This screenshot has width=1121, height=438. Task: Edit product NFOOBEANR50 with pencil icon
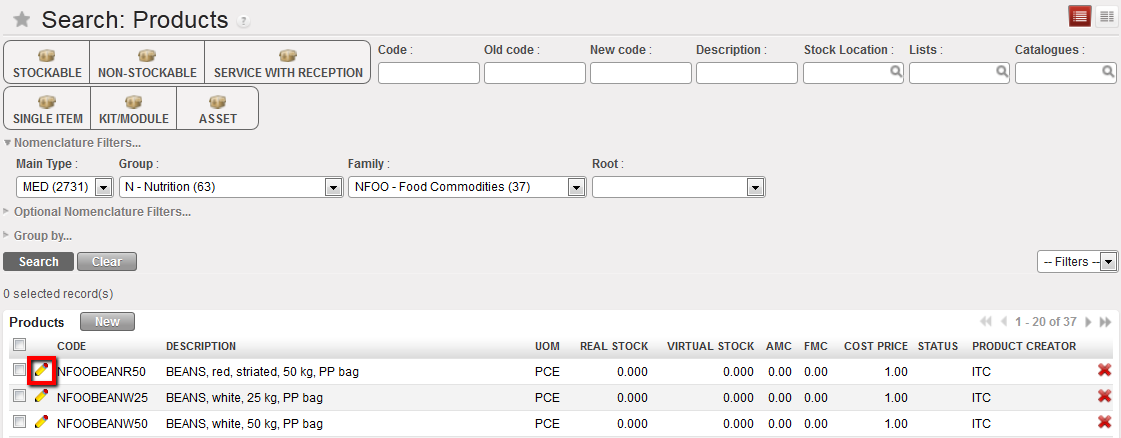point(41,371)
